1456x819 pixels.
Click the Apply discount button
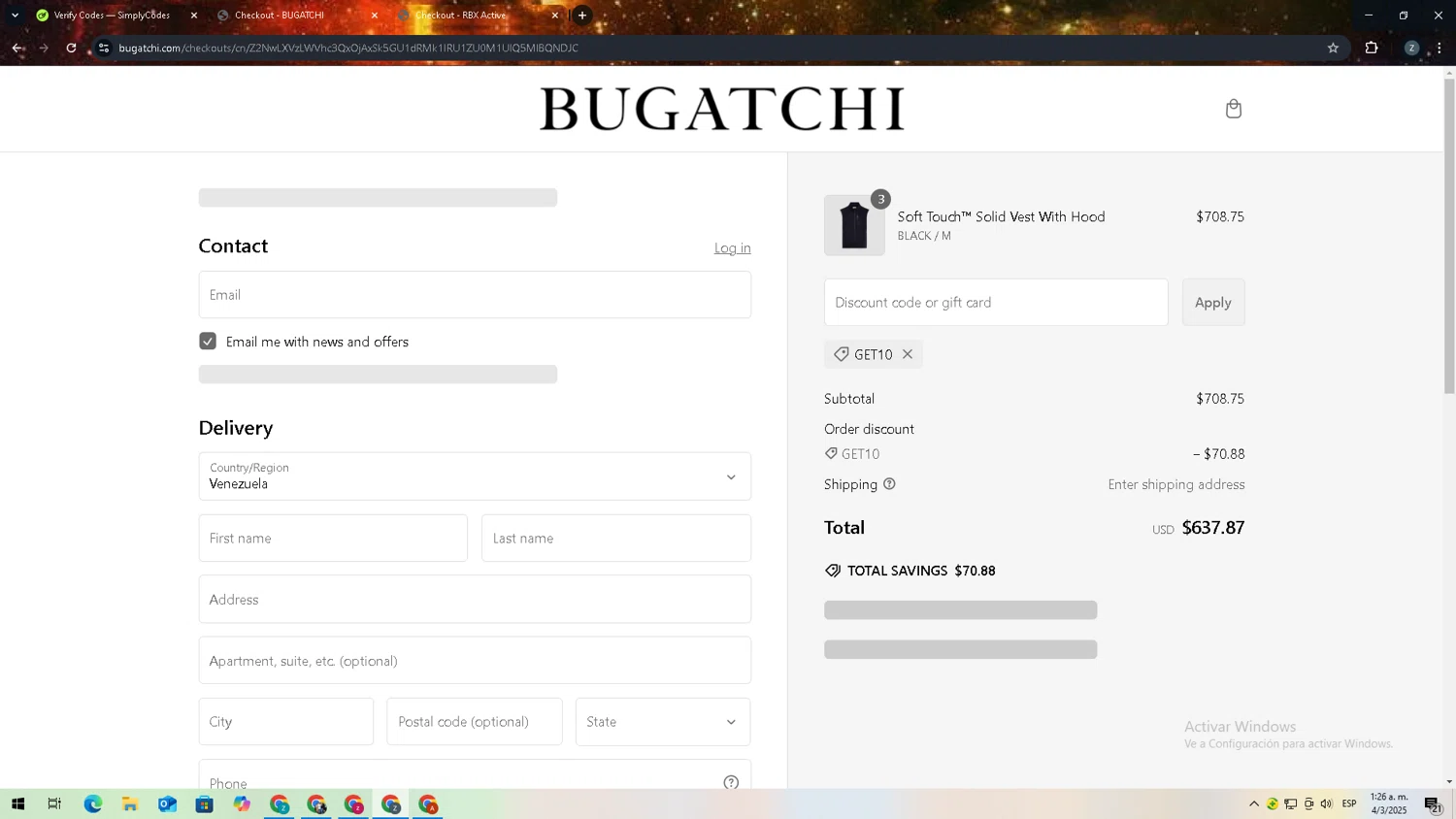[x=1213, y=303]
